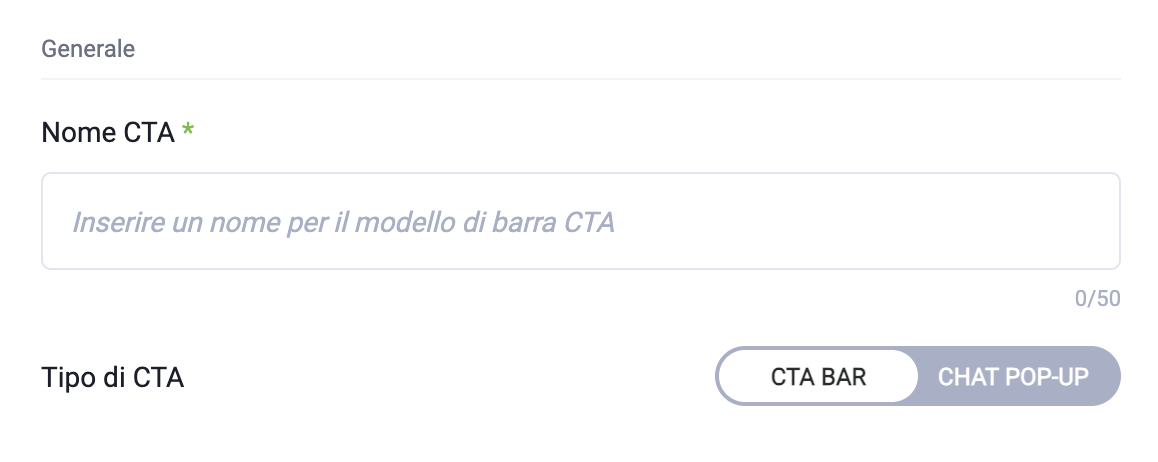Click the Nome CTA field label
The height and width of the screenshot is (462, 1158).
coord(108,132)
